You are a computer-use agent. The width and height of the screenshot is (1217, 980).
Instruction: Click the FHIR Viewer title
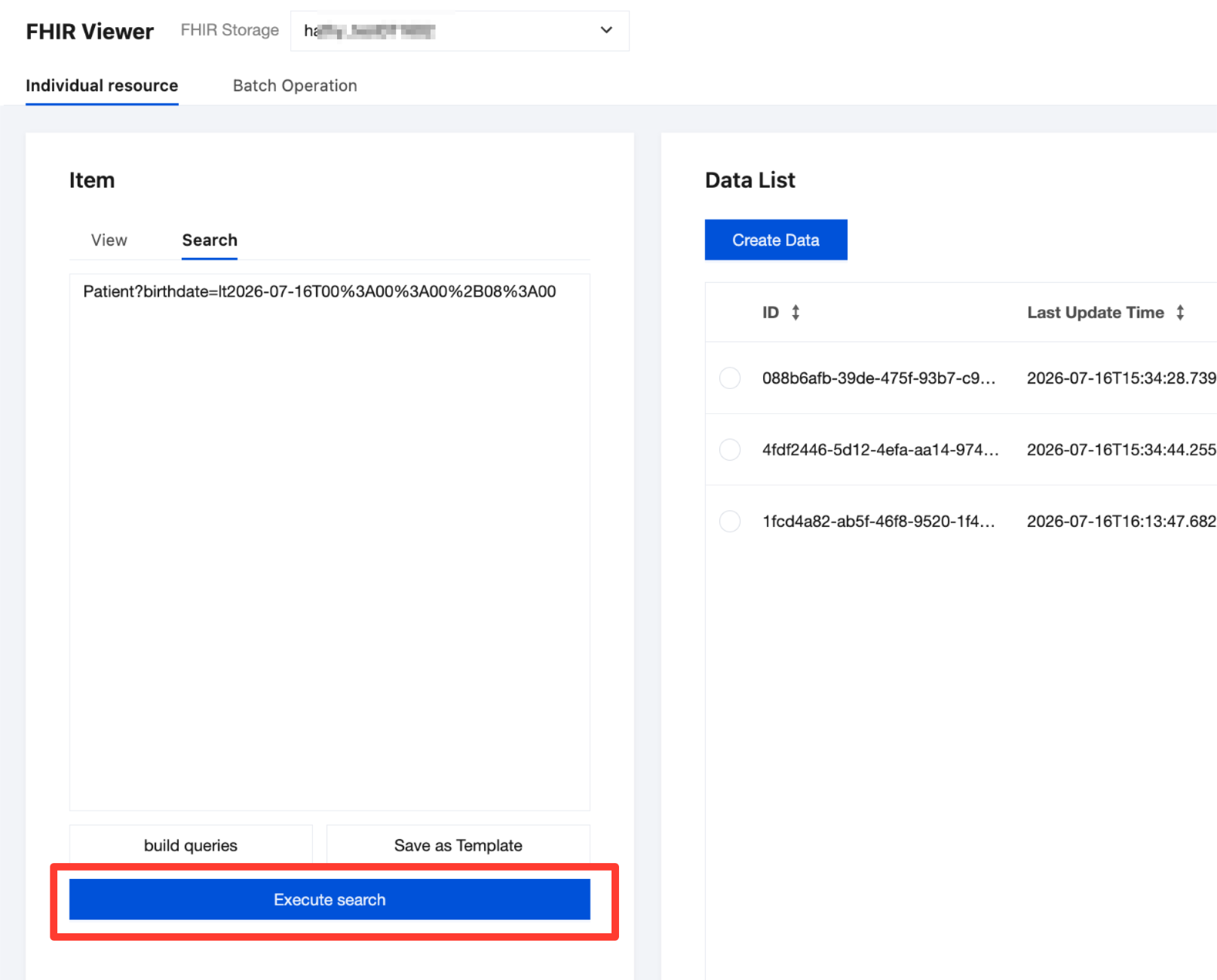tap(90, 32)
